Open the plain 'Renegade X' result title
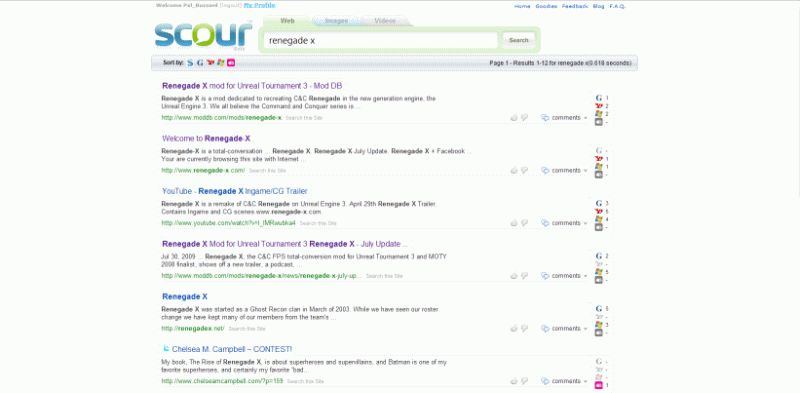 [x=185, y=297]
